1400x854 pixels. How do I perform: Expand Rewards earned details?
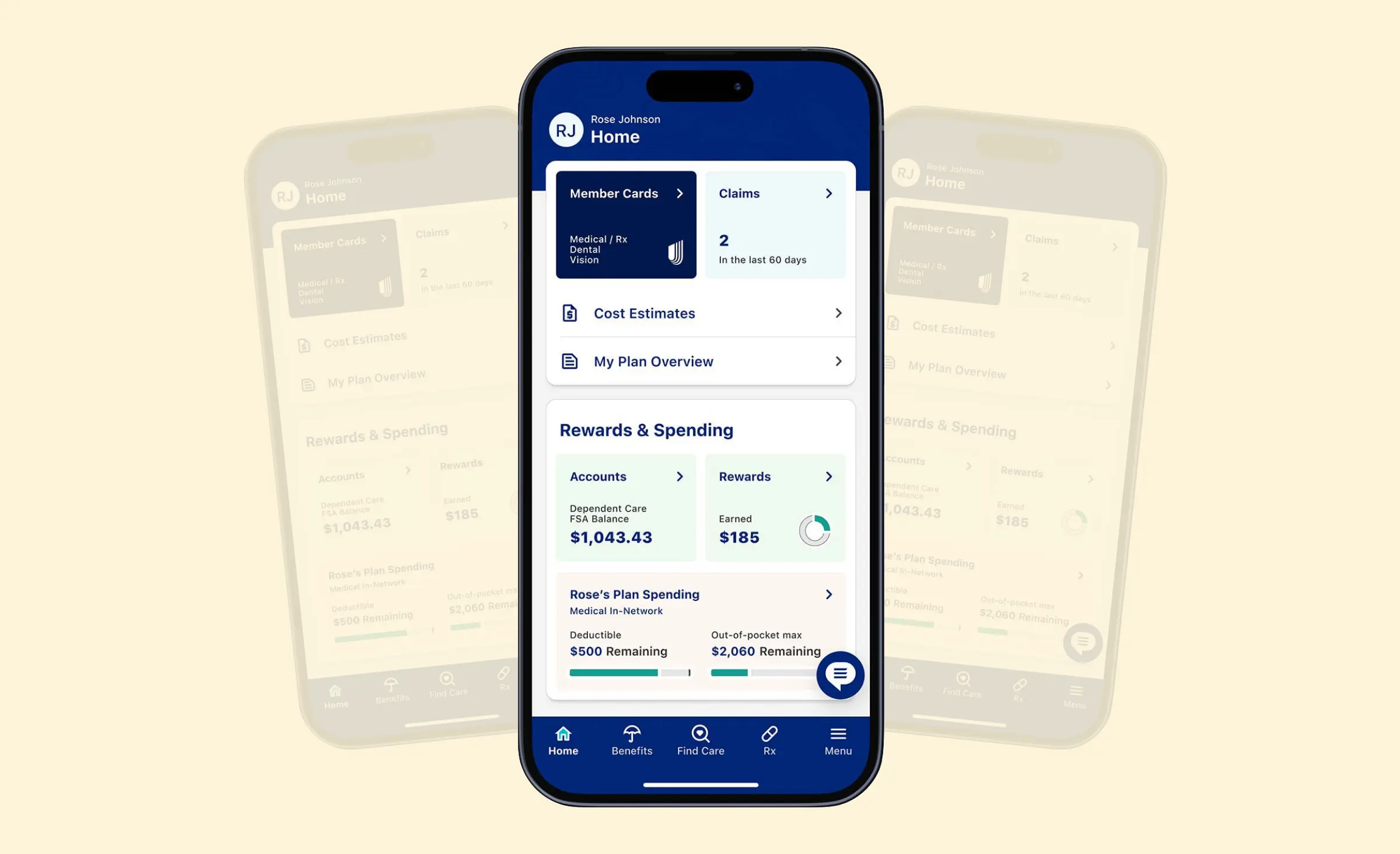click(x=828, y=475)
